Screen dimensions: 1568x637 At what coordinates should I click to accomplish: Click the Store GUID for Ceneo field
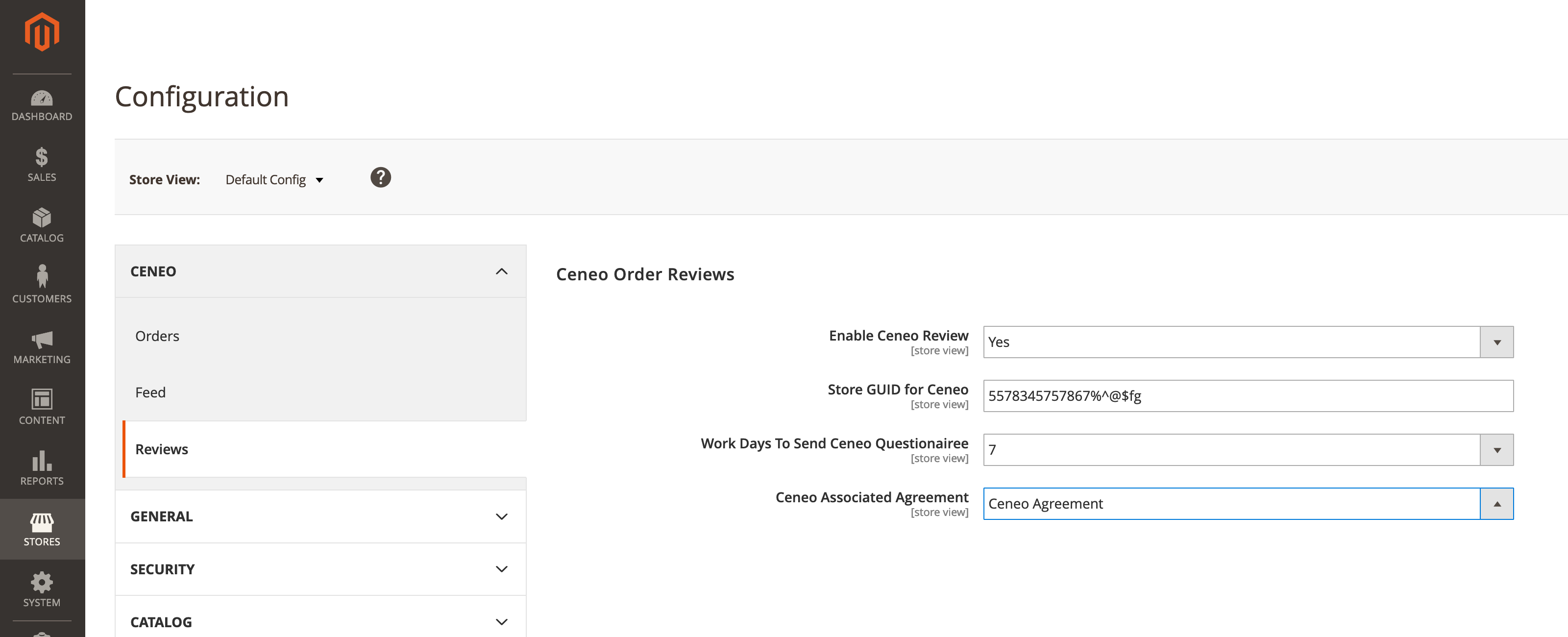pos(1248,396)
